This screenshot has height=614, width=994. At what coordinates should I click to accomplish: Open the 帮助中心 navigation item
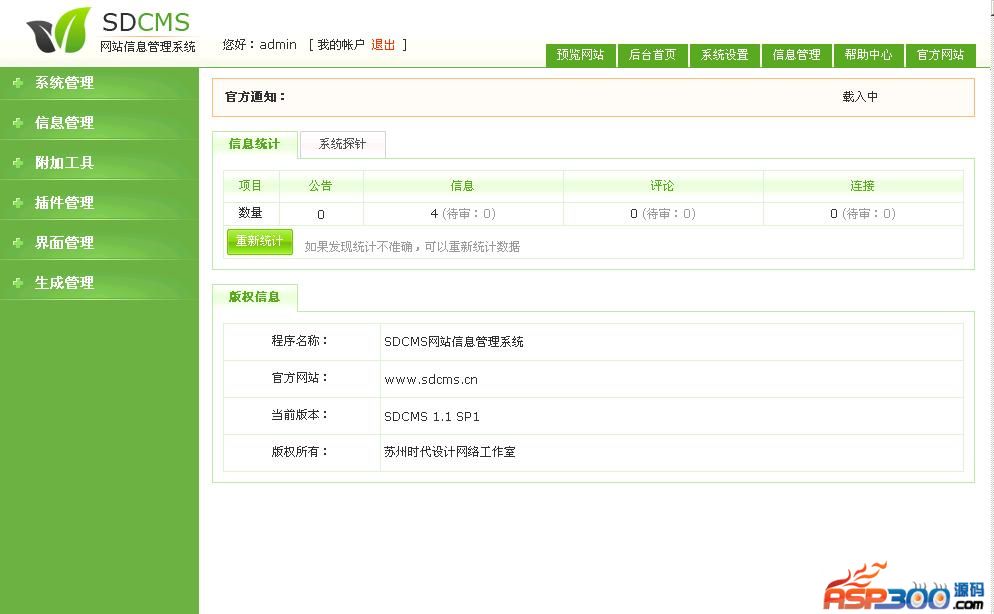click(868, 55)
